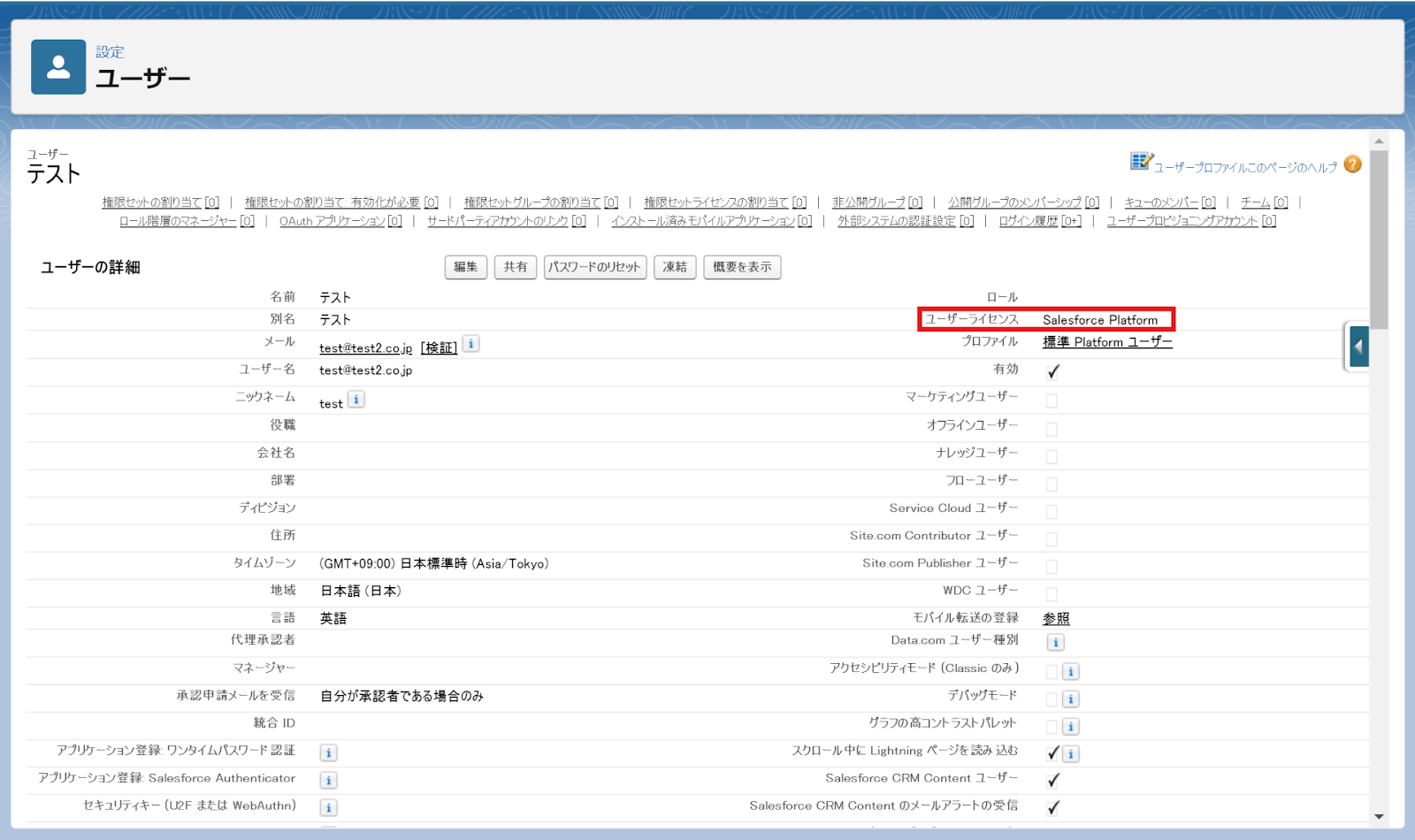Click the パスワードのリセット button

coord(595,267)
